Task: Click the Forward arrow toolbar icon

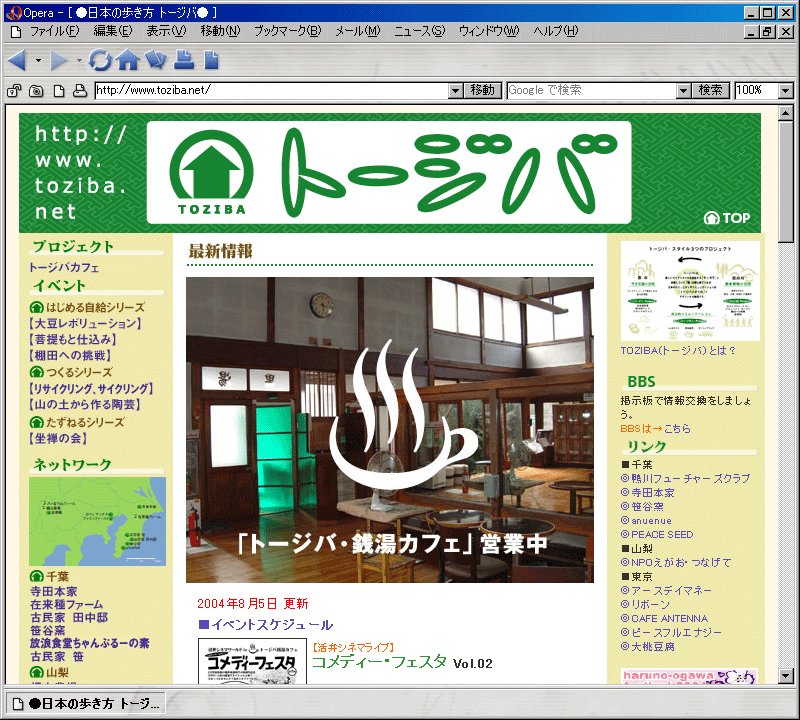Action: (x=58, y=60)
